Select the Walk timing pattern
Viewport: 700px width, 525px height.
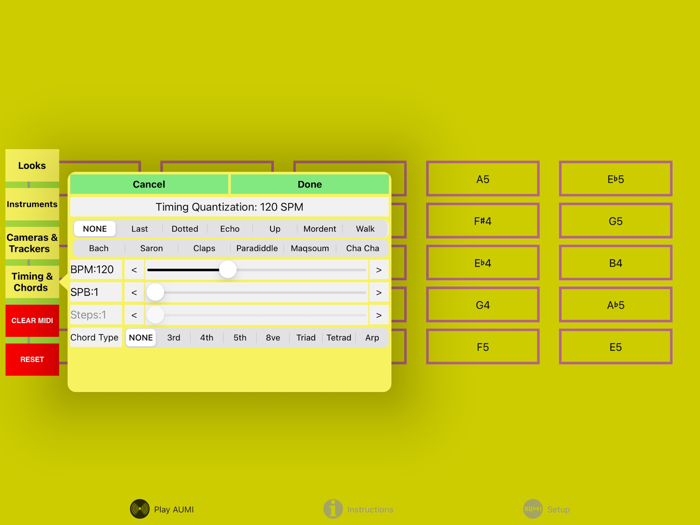(x=365, y=229)
